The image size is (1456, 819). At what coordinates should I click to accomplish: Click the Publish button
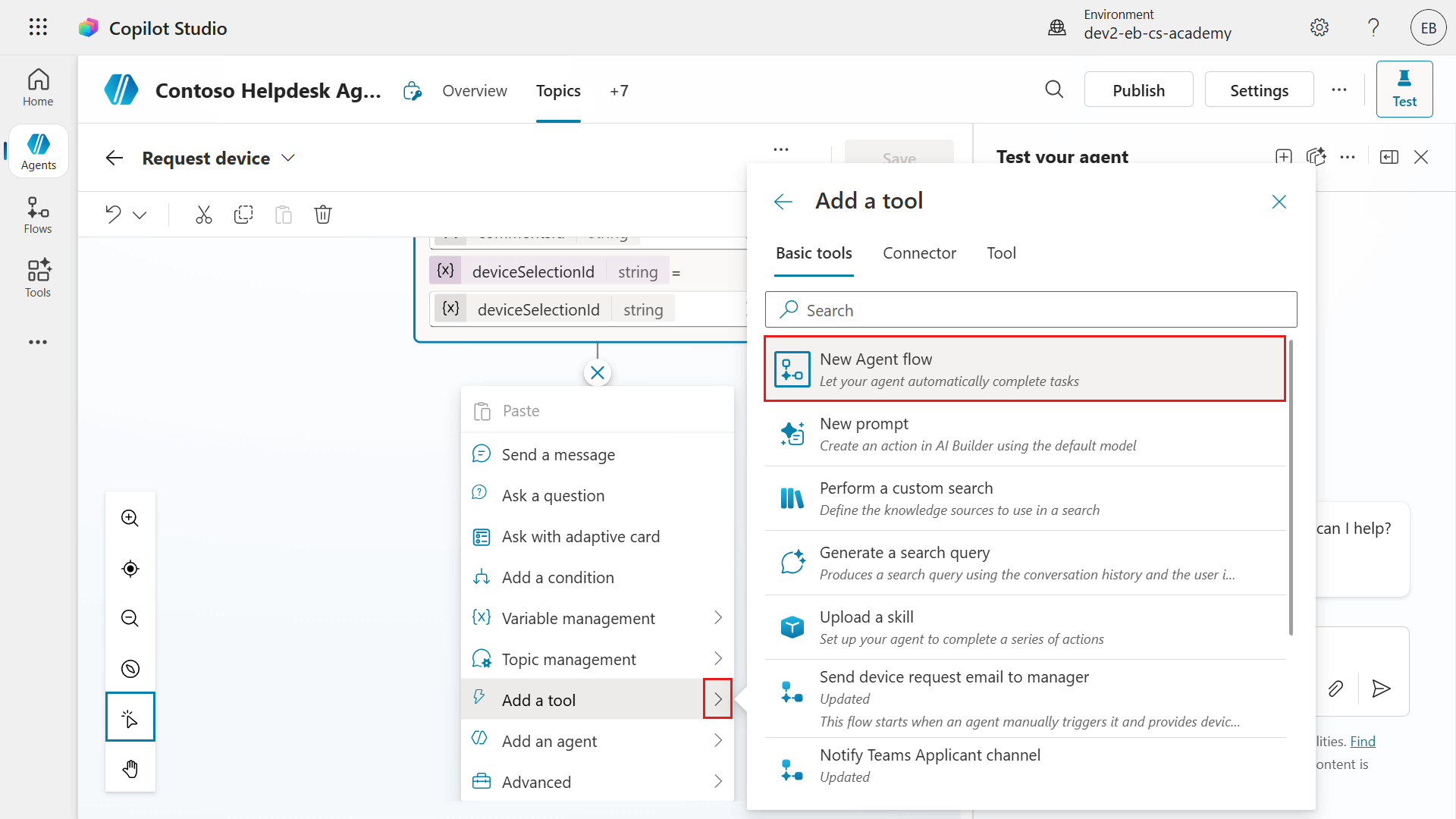pos(1137,90)
